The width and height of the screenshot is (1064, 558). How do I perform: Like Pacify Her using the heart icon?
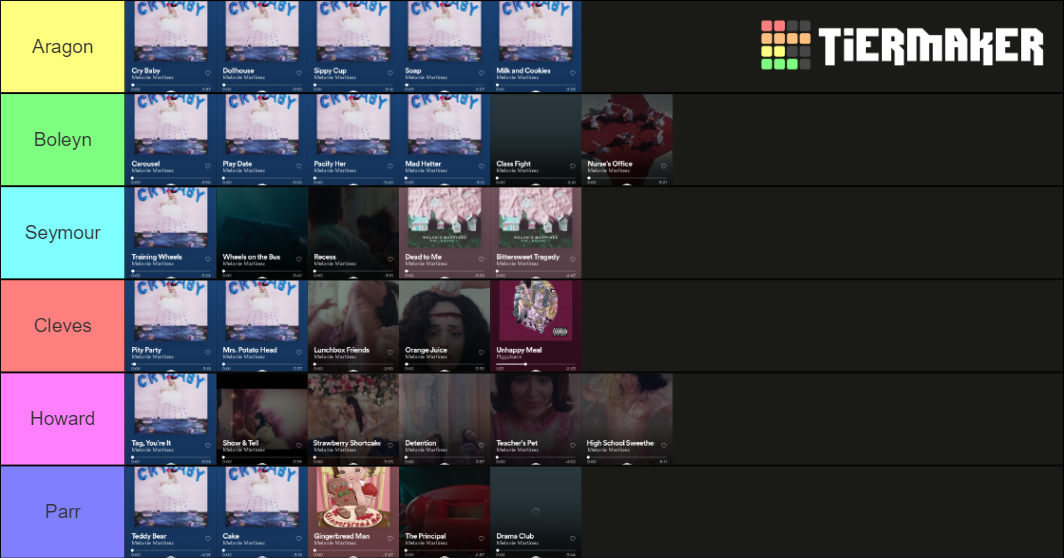(x=390, y=166)
